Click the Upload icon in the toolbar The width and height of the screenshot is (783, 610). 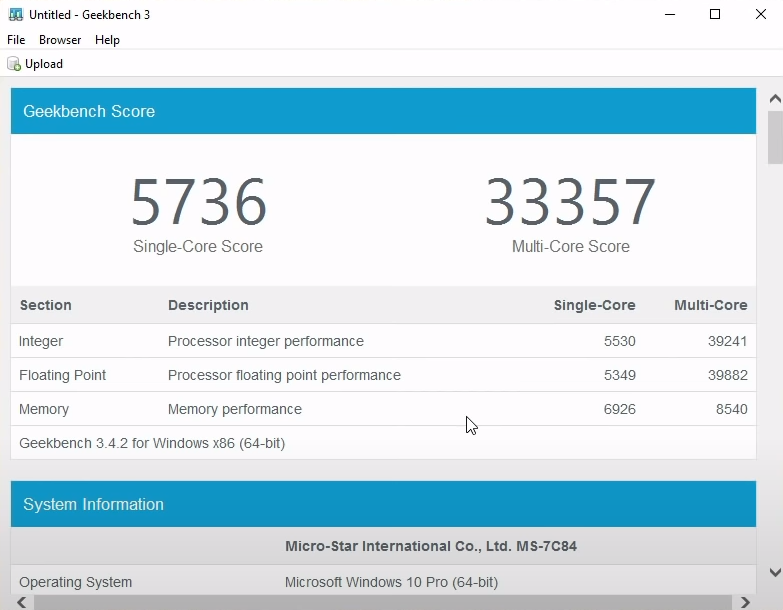(x=14, y=64)
